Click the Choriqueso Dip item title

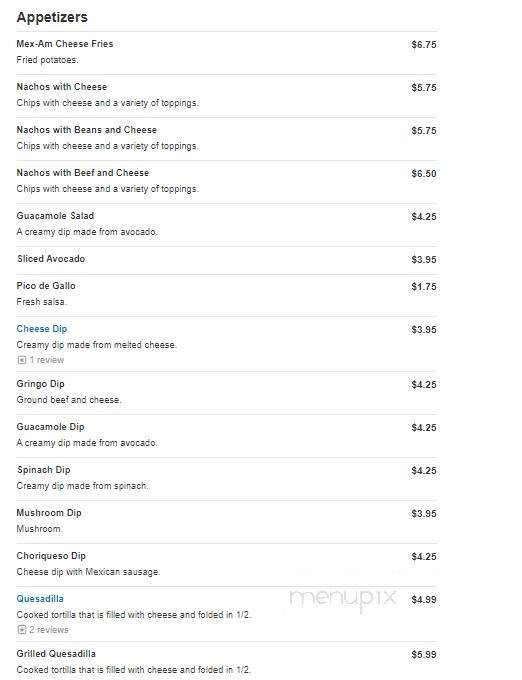point(51,556)
